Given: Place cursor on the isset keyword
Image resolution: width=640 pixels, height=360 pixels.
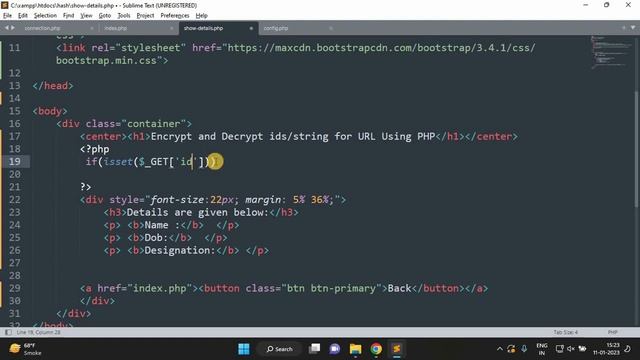Looking at the screenshot, I should click(x=118, y=162).
